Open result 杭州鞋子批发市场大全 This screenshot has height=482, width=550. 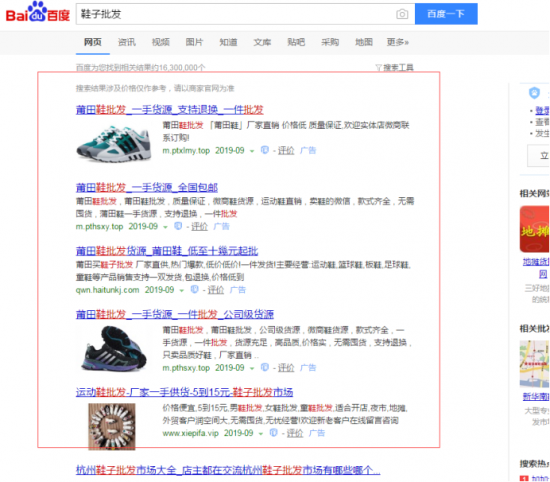(x=228, y=470)
